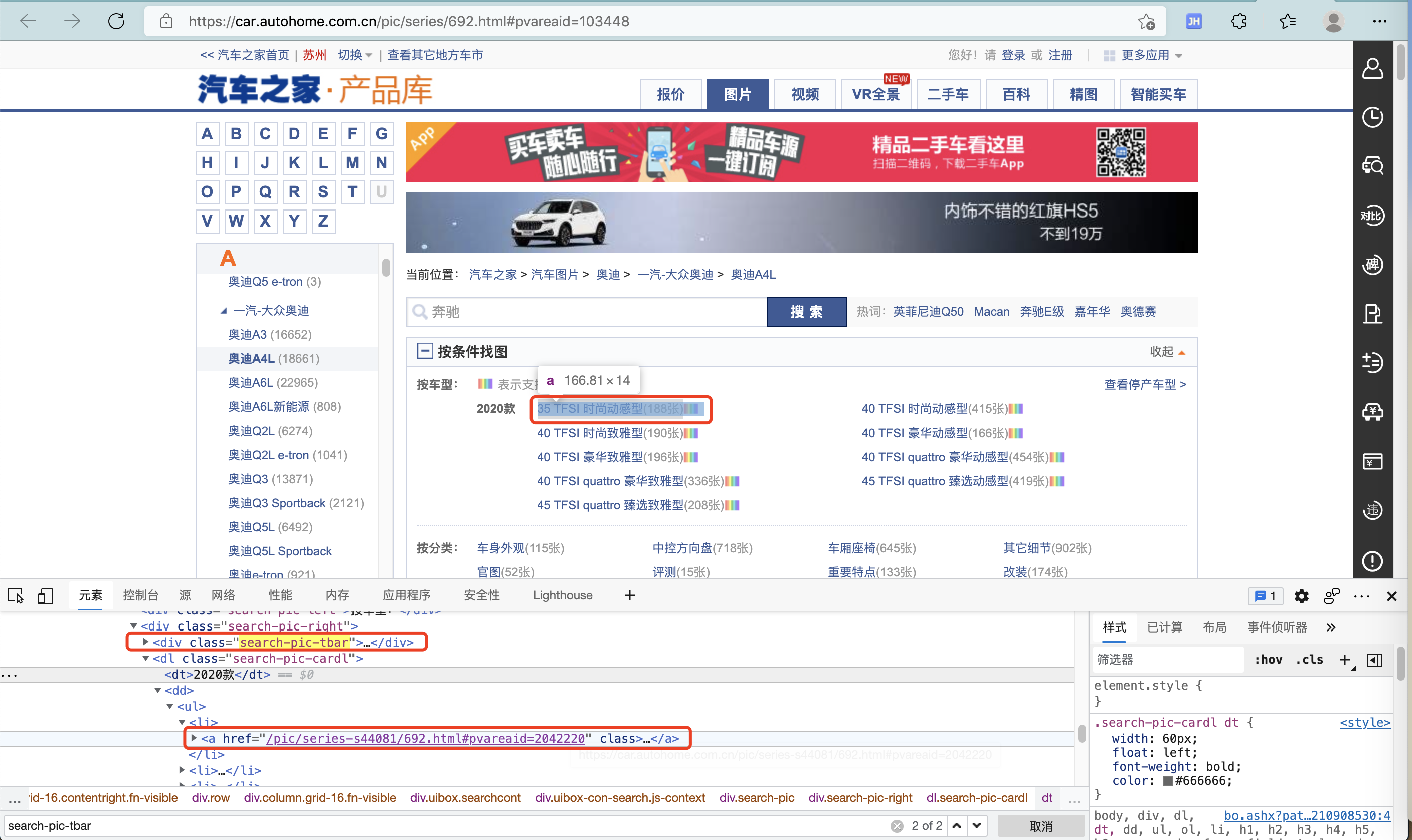Open the 视频 navigation tab
This screenshot has height=840, width=1412.
(x=804, y=94)
